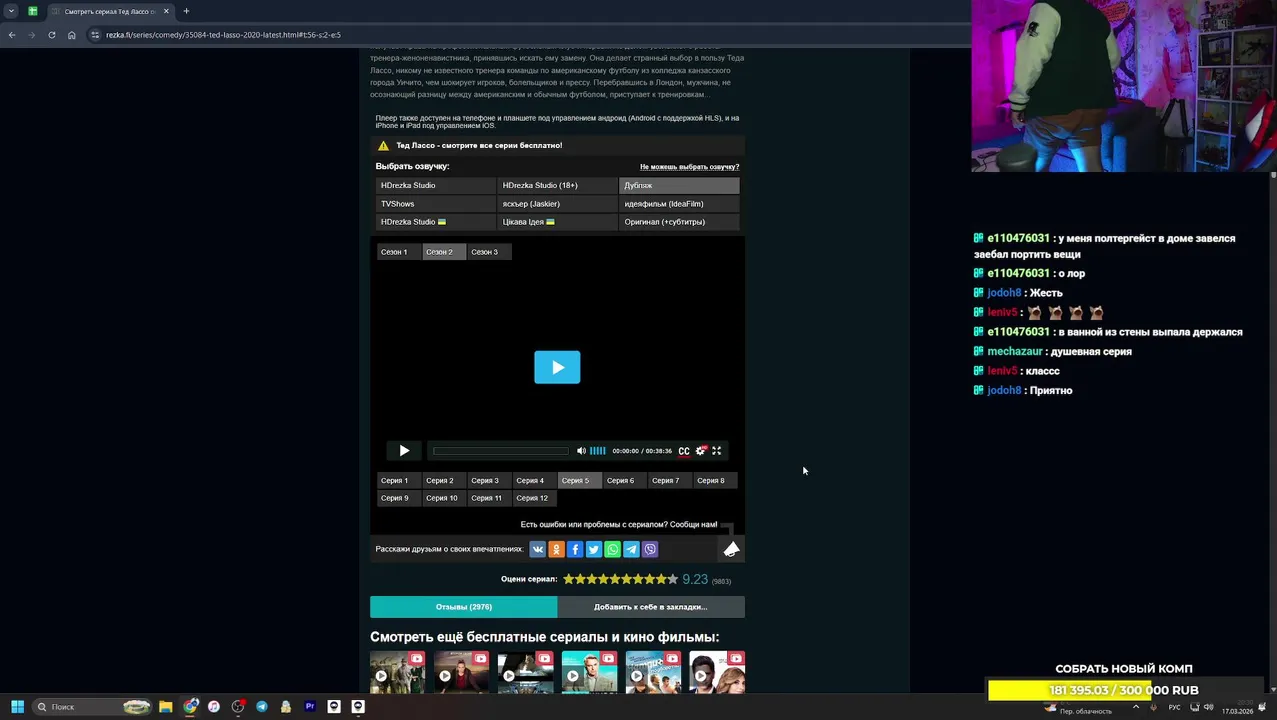Mute the player with the speaker icon
The height and width of the screenshot is (720, 1277).
pos(581,451)
